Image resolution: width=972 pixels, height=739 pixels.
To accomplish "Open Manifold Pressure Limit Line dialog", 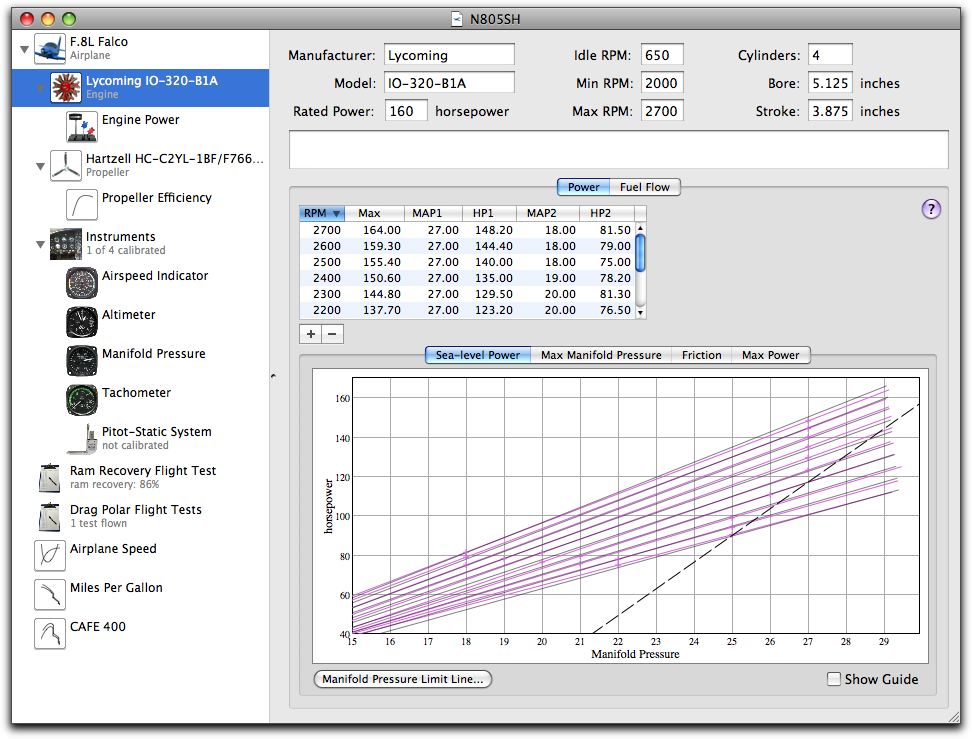I will [403, 679].
